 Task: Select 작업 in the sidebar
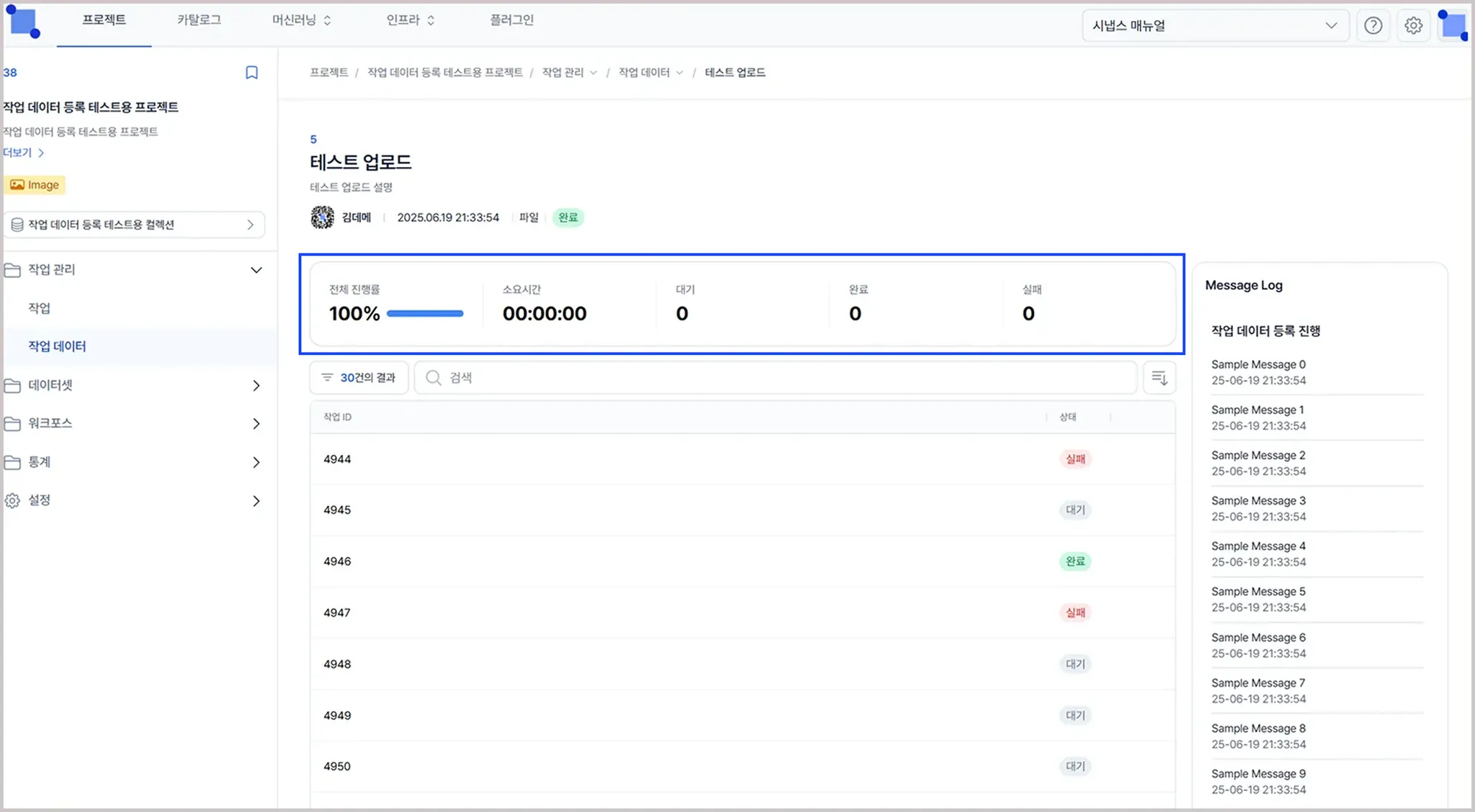[40, 308]
